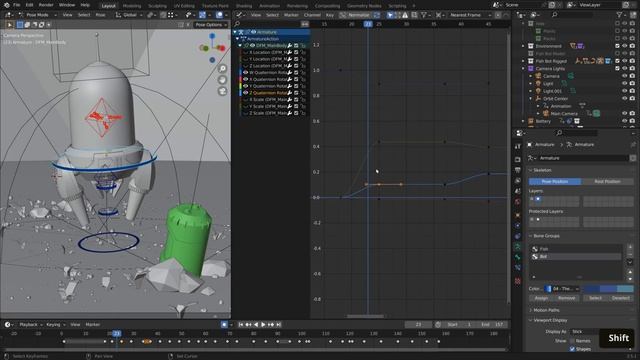Open the Window menu
This screenshot has width=640, height=360.
point(67,5)
